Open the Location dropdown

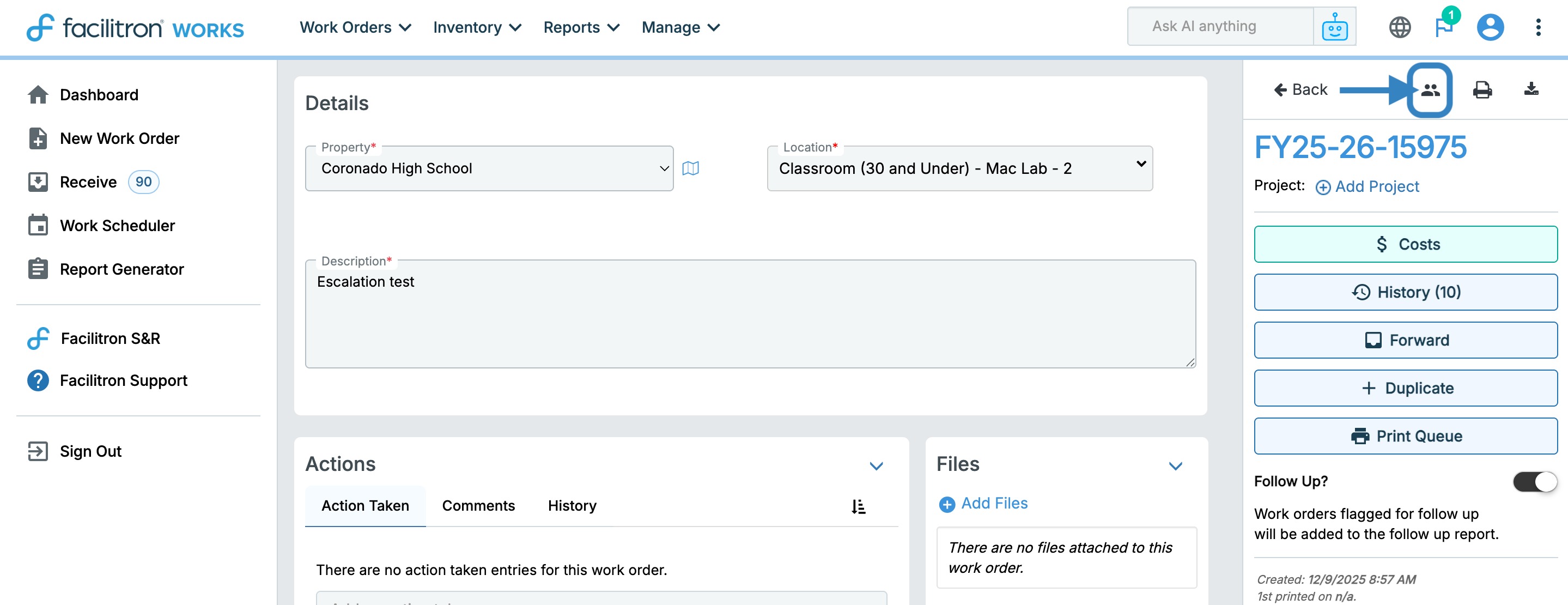(x=959, y=168)
